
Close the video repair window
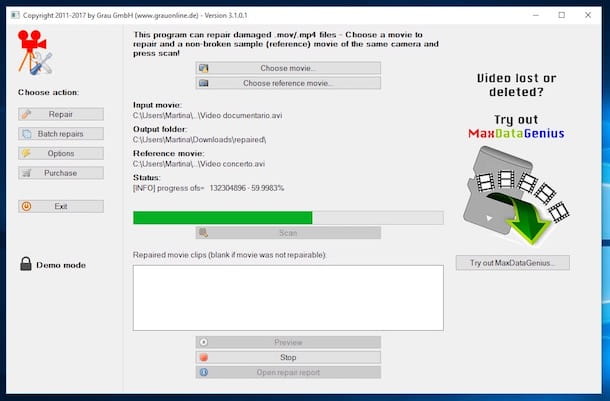588,15
